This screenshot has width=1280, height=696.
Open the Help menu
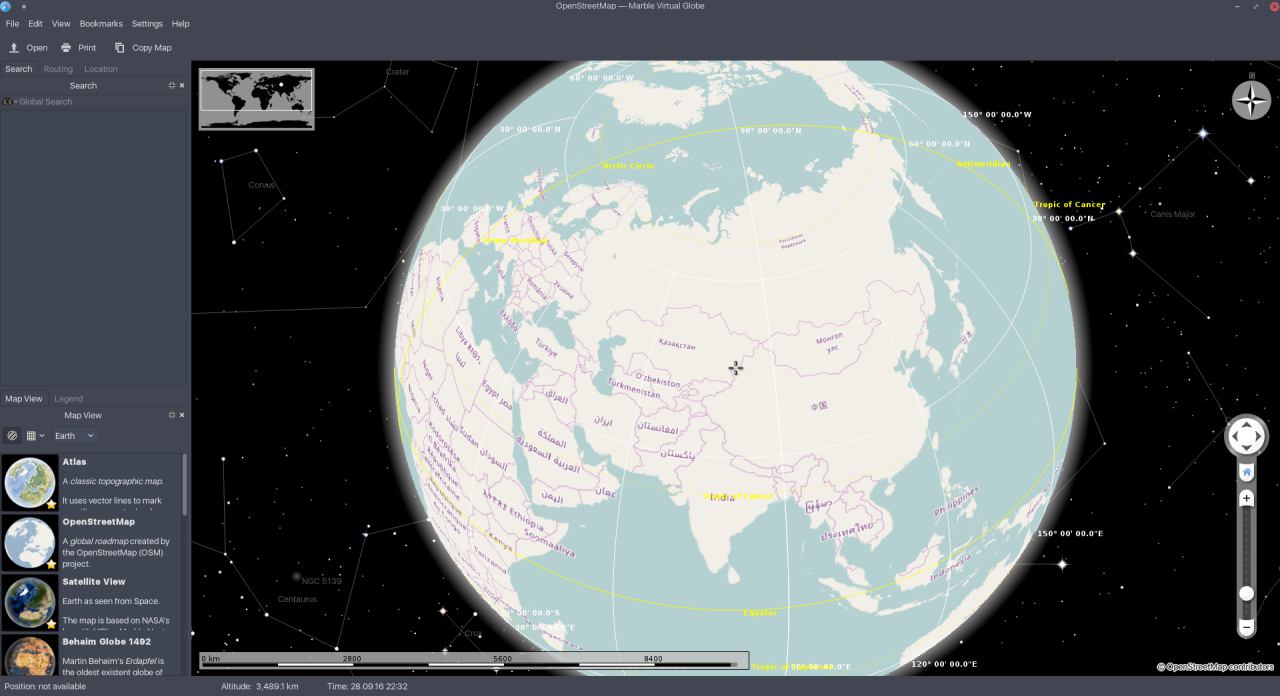(180, 23)
